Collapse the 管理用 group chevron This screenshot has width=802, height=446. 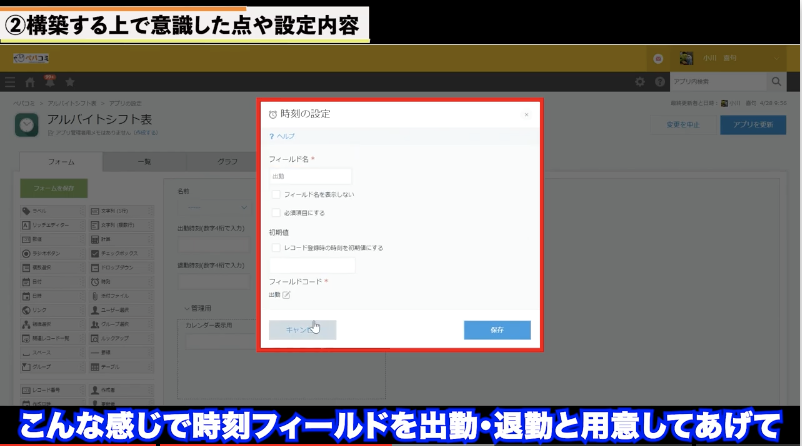(x=186, y=307)
